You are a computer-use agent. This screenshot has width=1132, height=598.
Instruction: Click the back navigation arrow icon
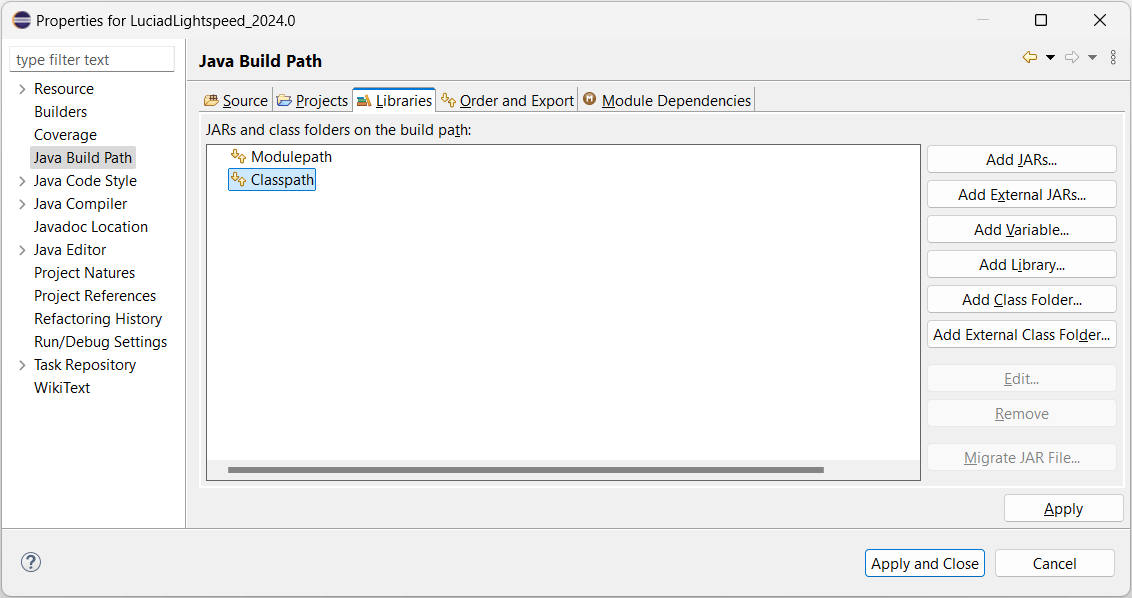(x=1030, y=57)
